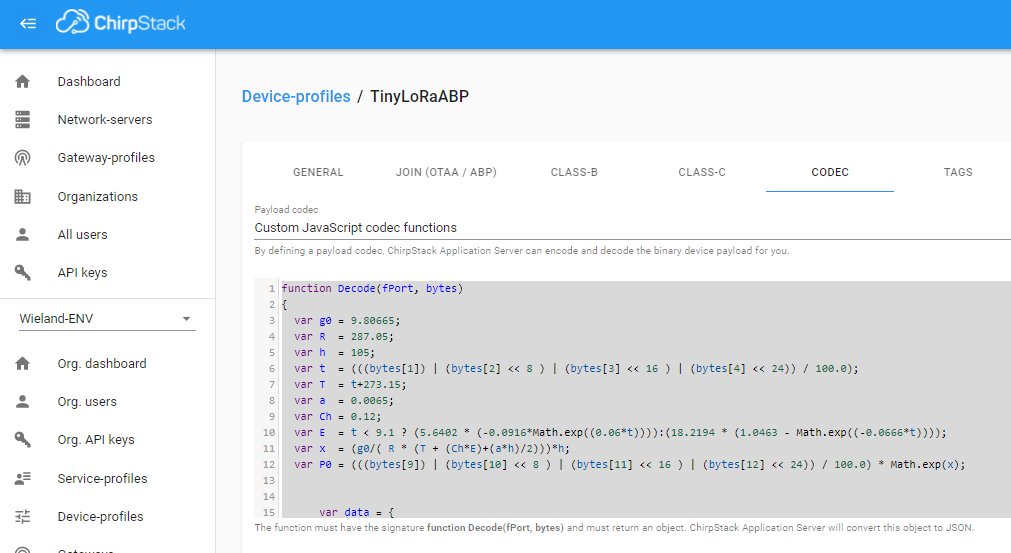Click the API keys key icon
The height and width of the screenshot is (553, 1011).
point(23,273)
